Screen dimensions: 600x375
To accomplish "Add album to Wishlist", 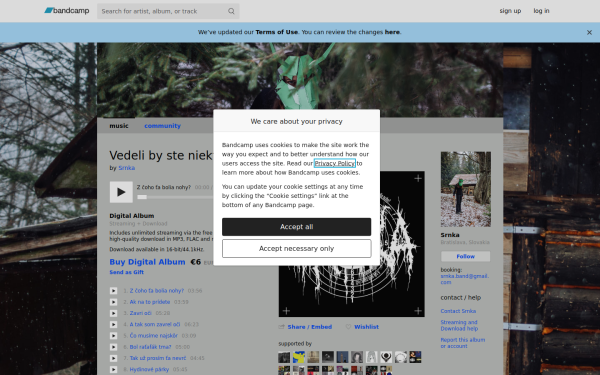I will 366,327.
